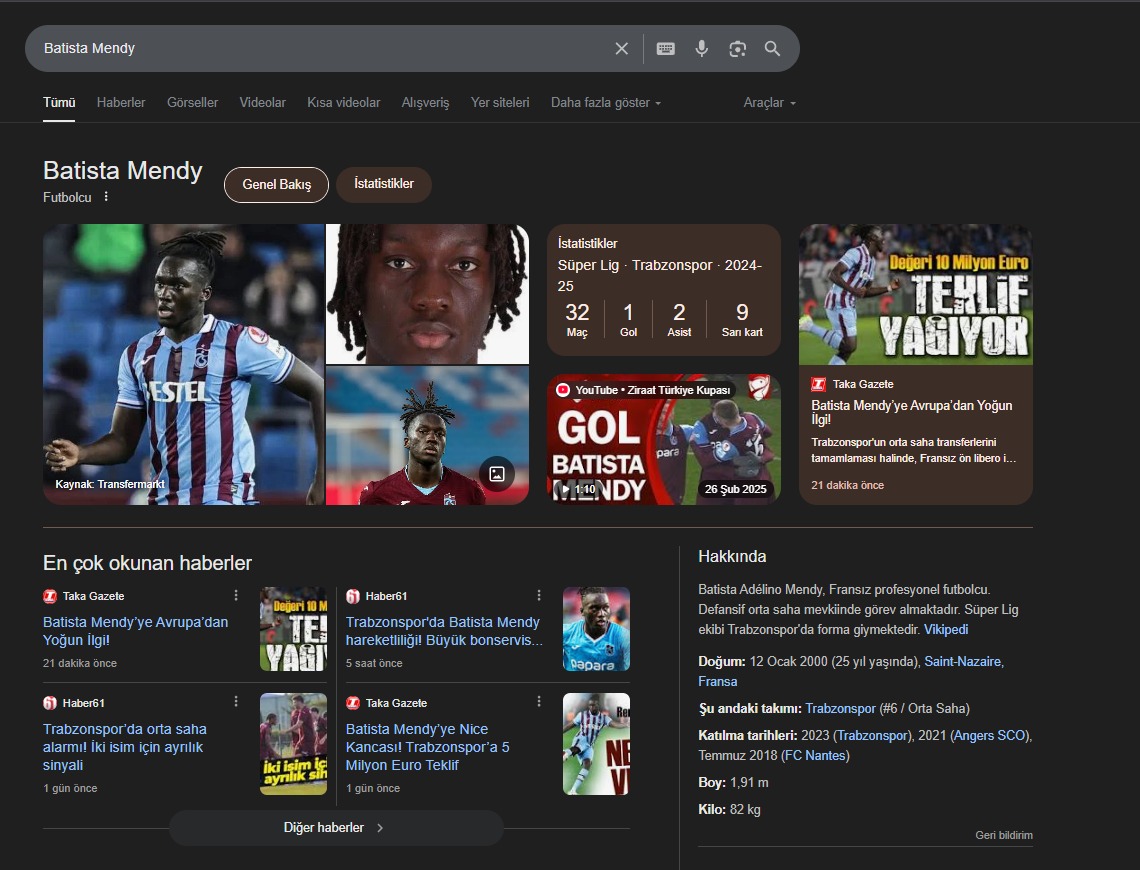The image size is (1140, 870).
Task: Open options for Taka Gazete Avrupa'dan news item
Action: [236, 596]
